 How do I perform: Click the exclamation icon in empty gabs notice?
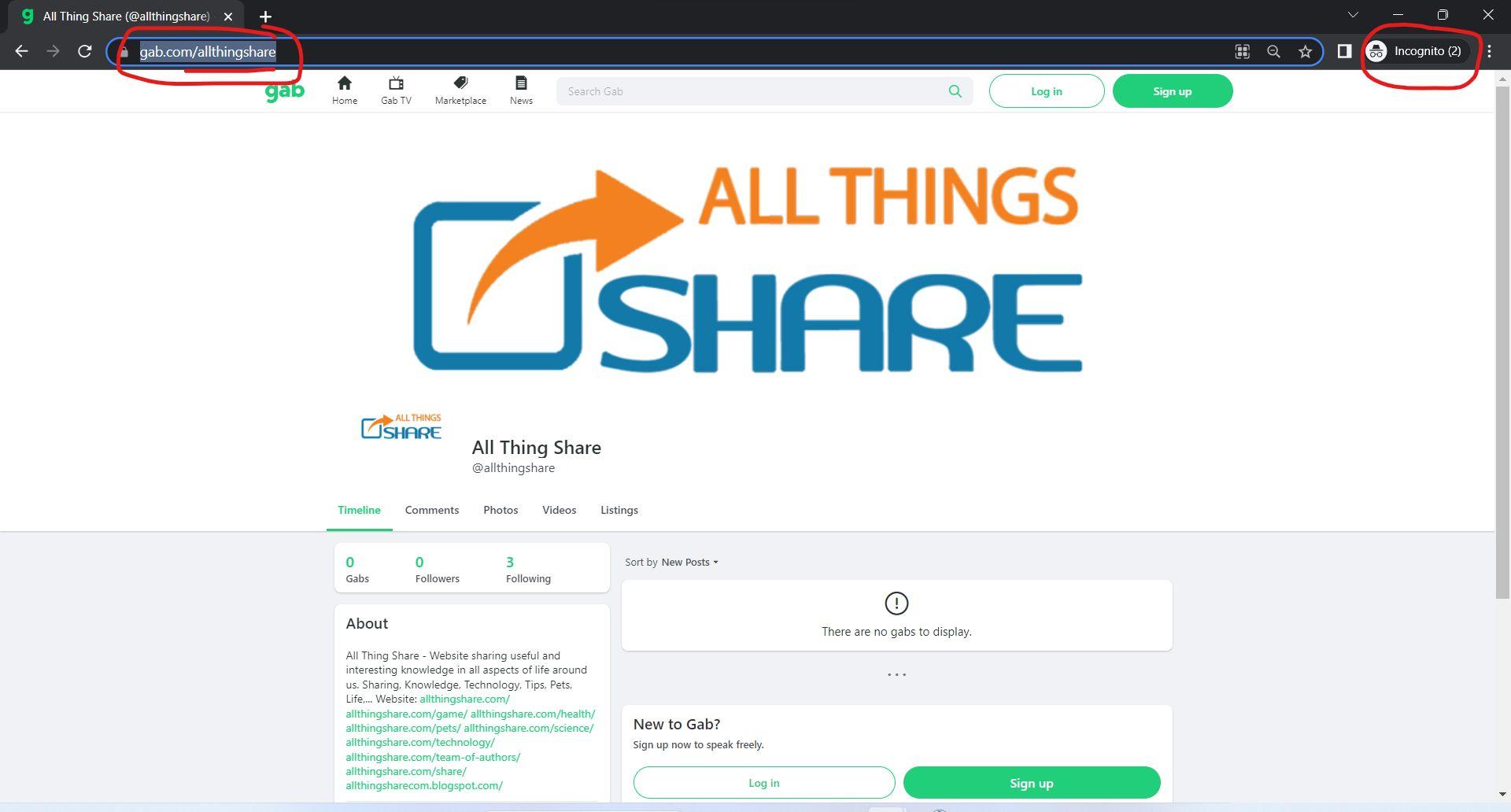click(x=896, y=603)
